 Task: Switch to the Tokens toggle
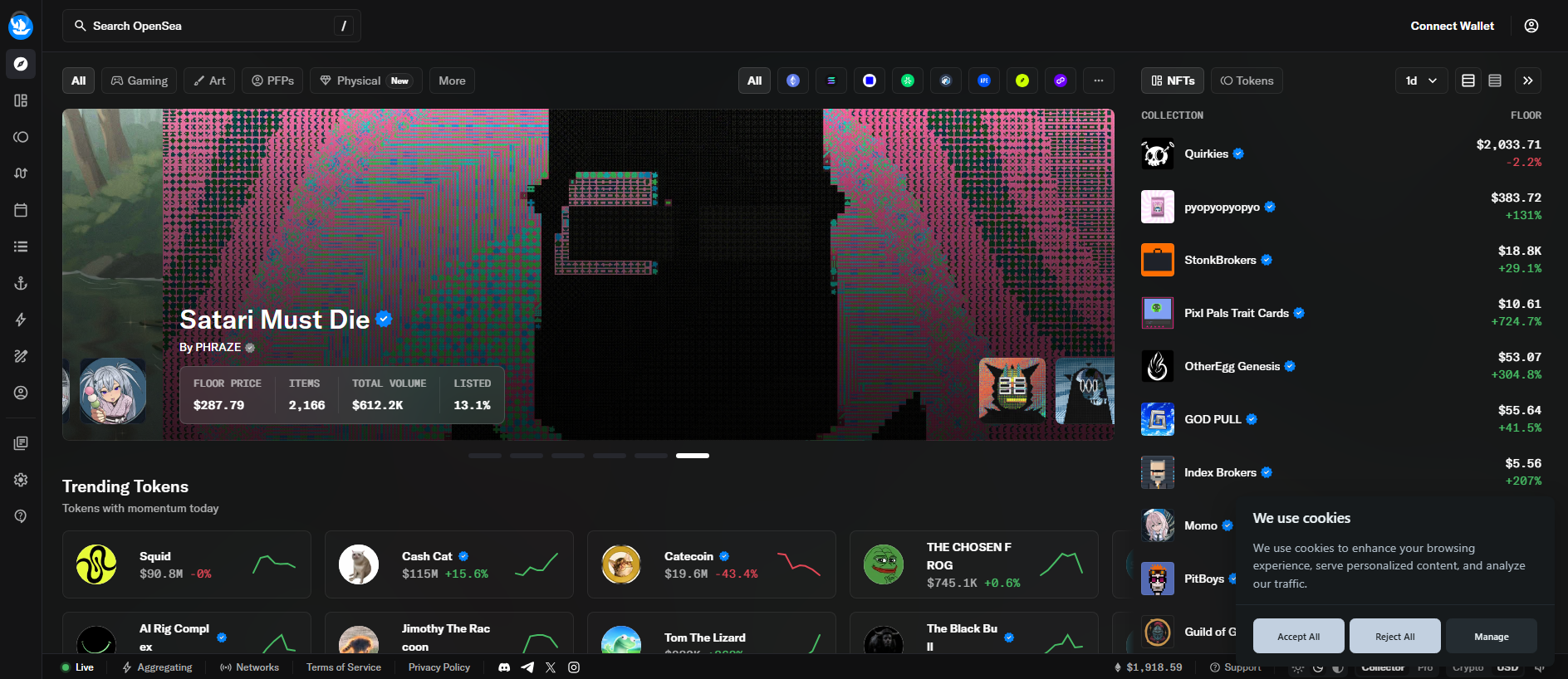click(1247, 81)
